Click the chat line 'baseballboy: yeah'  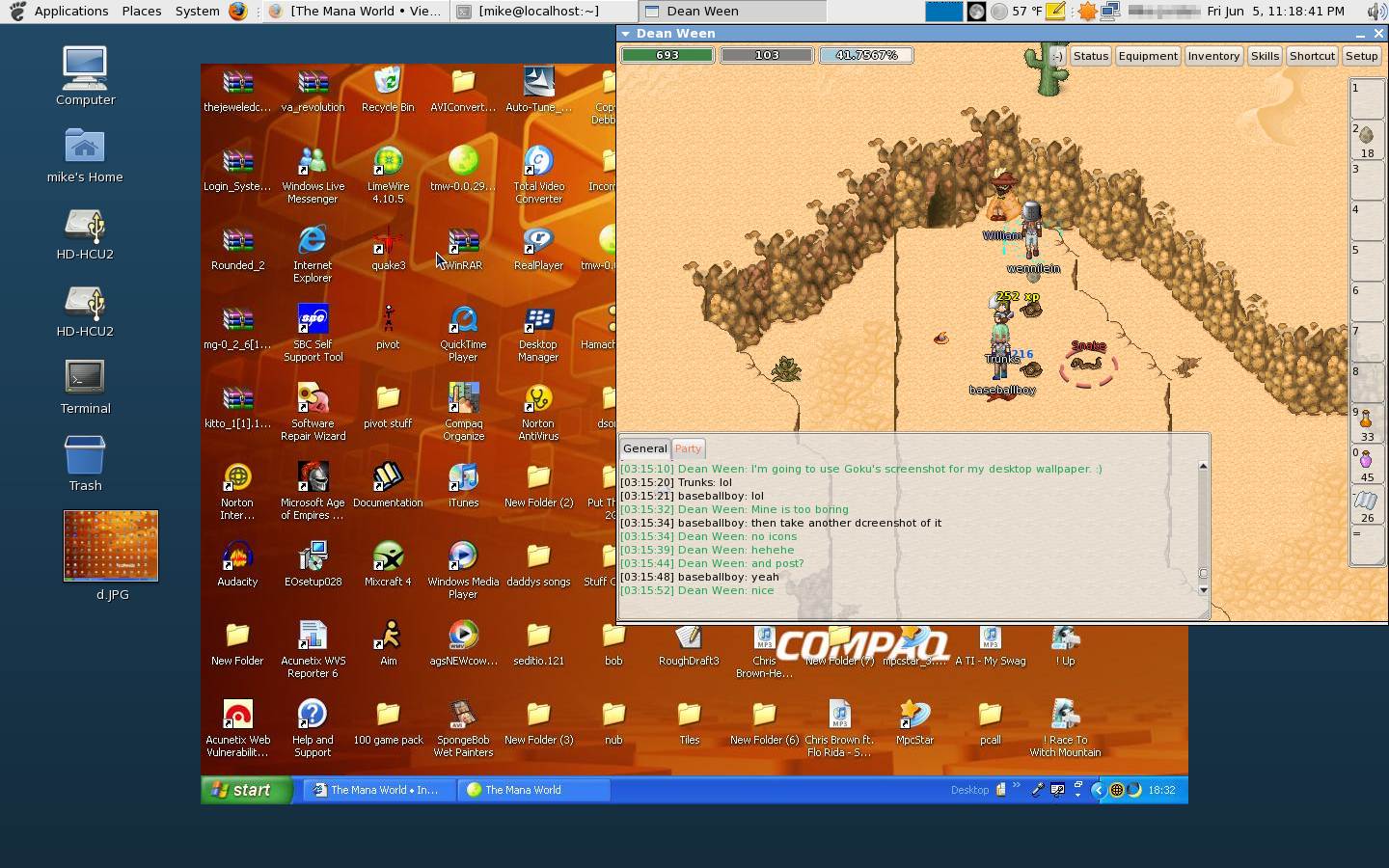(x=700, y=577)
